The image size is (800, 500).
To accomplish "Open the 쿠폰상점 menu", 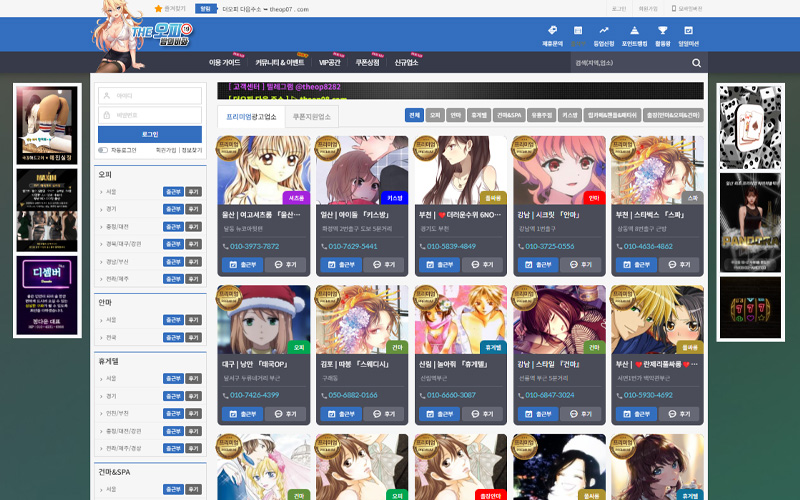I will tap(367, 62).
